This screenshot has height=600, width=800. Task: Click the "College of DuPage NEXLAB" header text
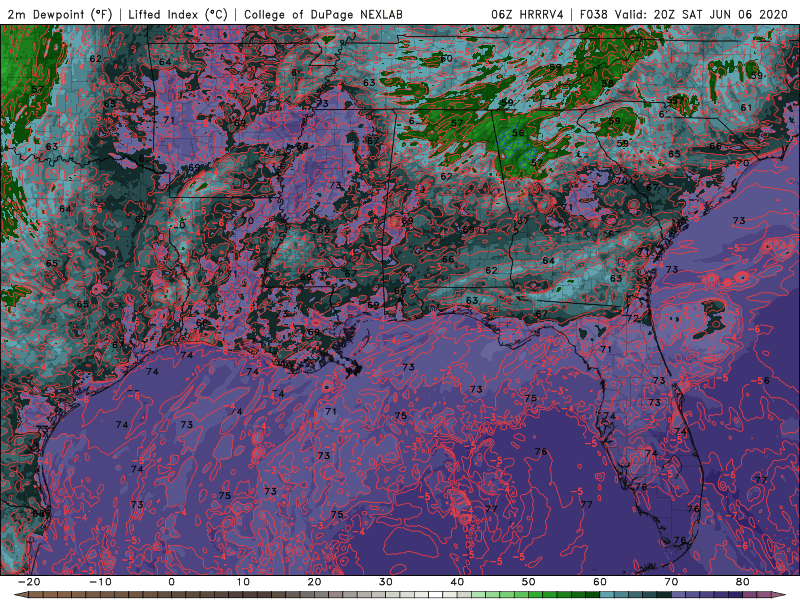(x=323, y=14)
